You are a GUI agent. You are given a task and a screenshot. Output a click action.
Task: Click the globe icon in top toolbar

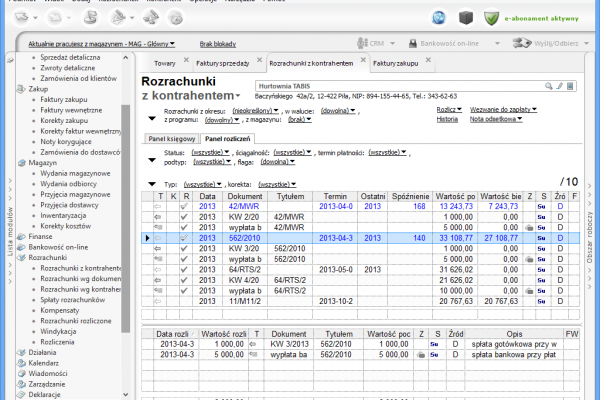point(438,18)
